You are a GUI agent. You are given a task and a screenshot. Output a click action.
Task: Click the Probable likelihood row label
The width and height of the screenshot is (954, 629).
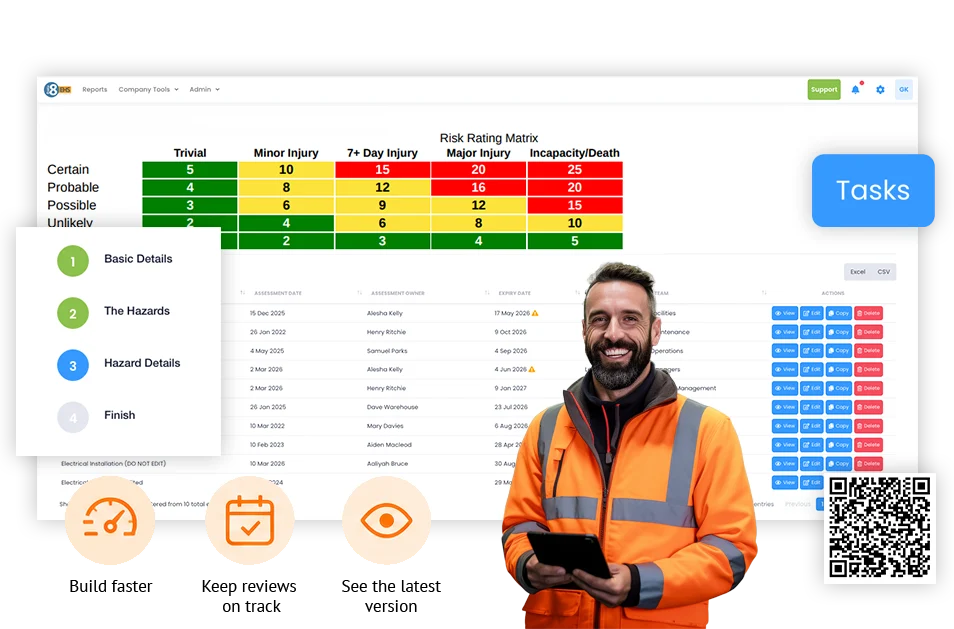(73, 187)
